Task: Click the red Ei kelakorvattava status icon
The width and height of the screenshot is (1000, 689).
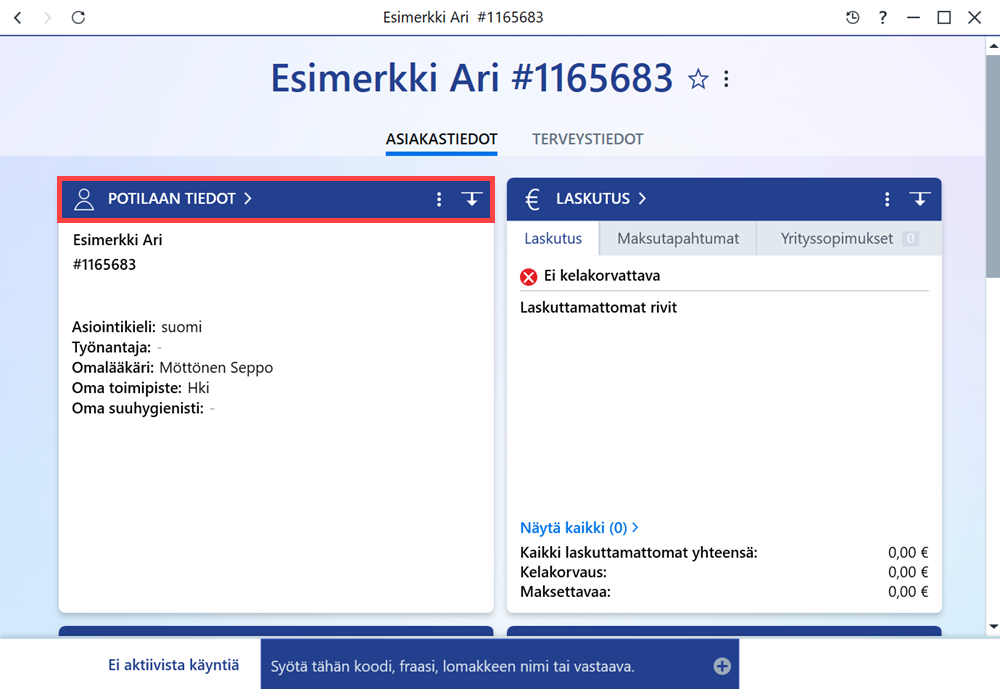Action: click(x=529, y=277)
